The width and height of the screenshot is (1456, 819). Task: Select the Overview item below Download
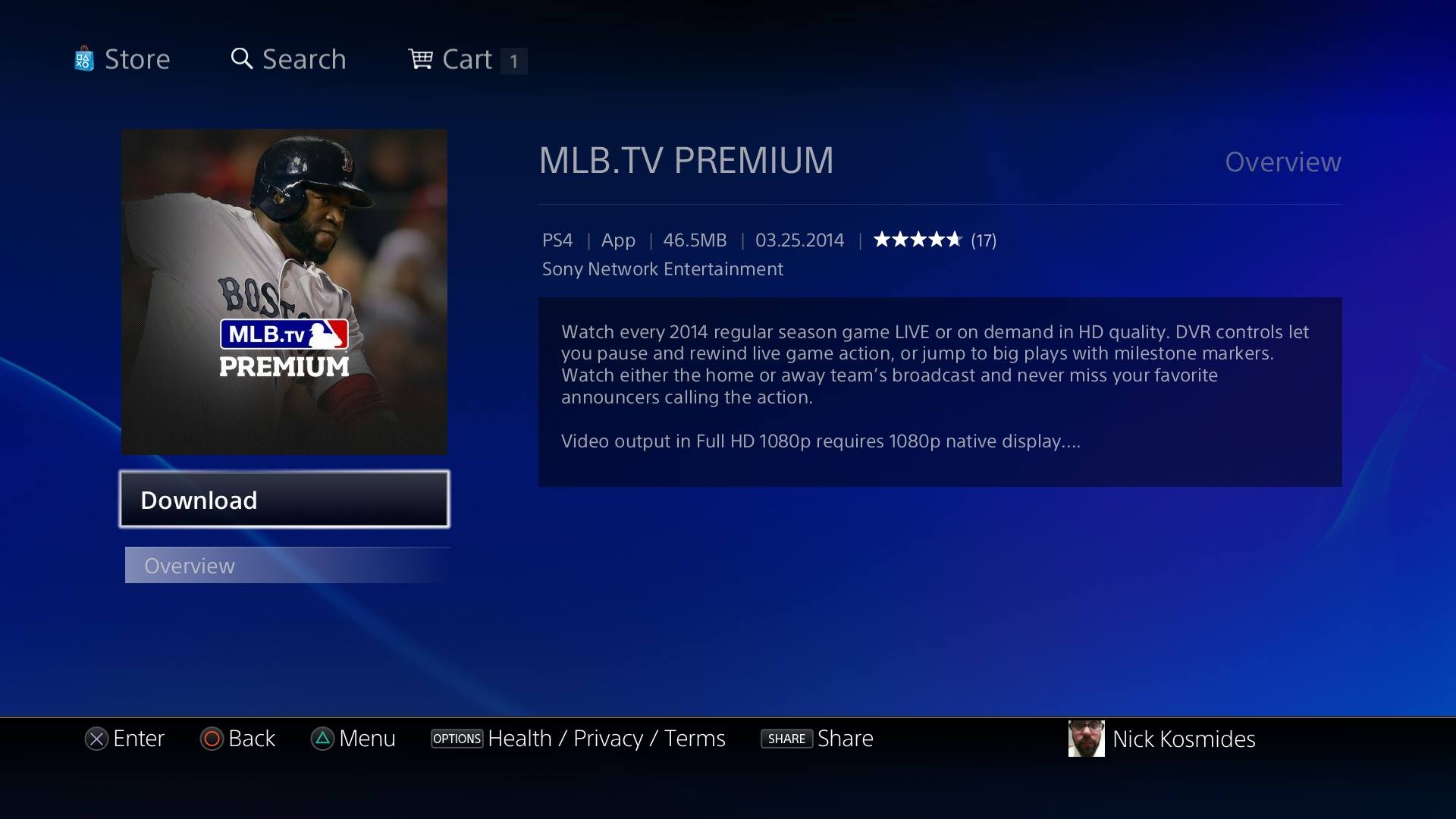pyautogui.click(x=287, y=566)
